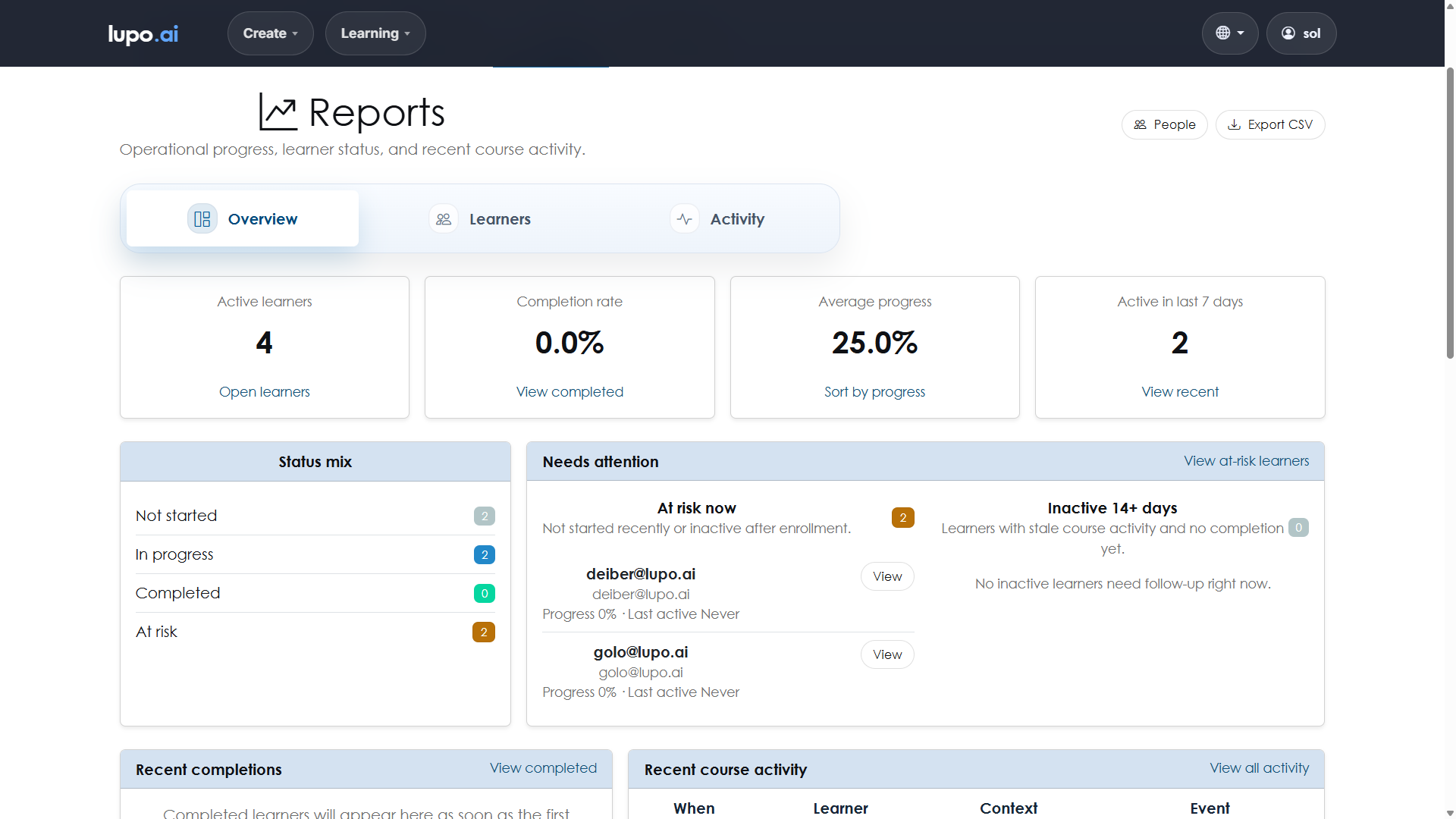Switch to the Learners tab

pos(480,218)
